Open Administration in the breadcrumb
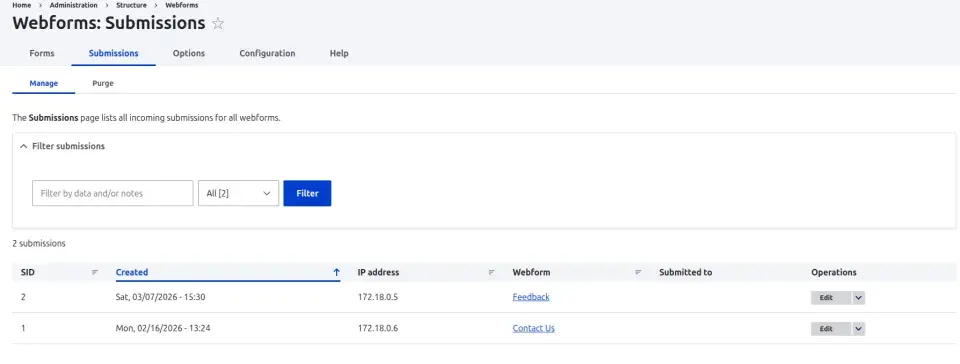Image resolution: width=960 pixels, height=364 pixels. point(73,5)
